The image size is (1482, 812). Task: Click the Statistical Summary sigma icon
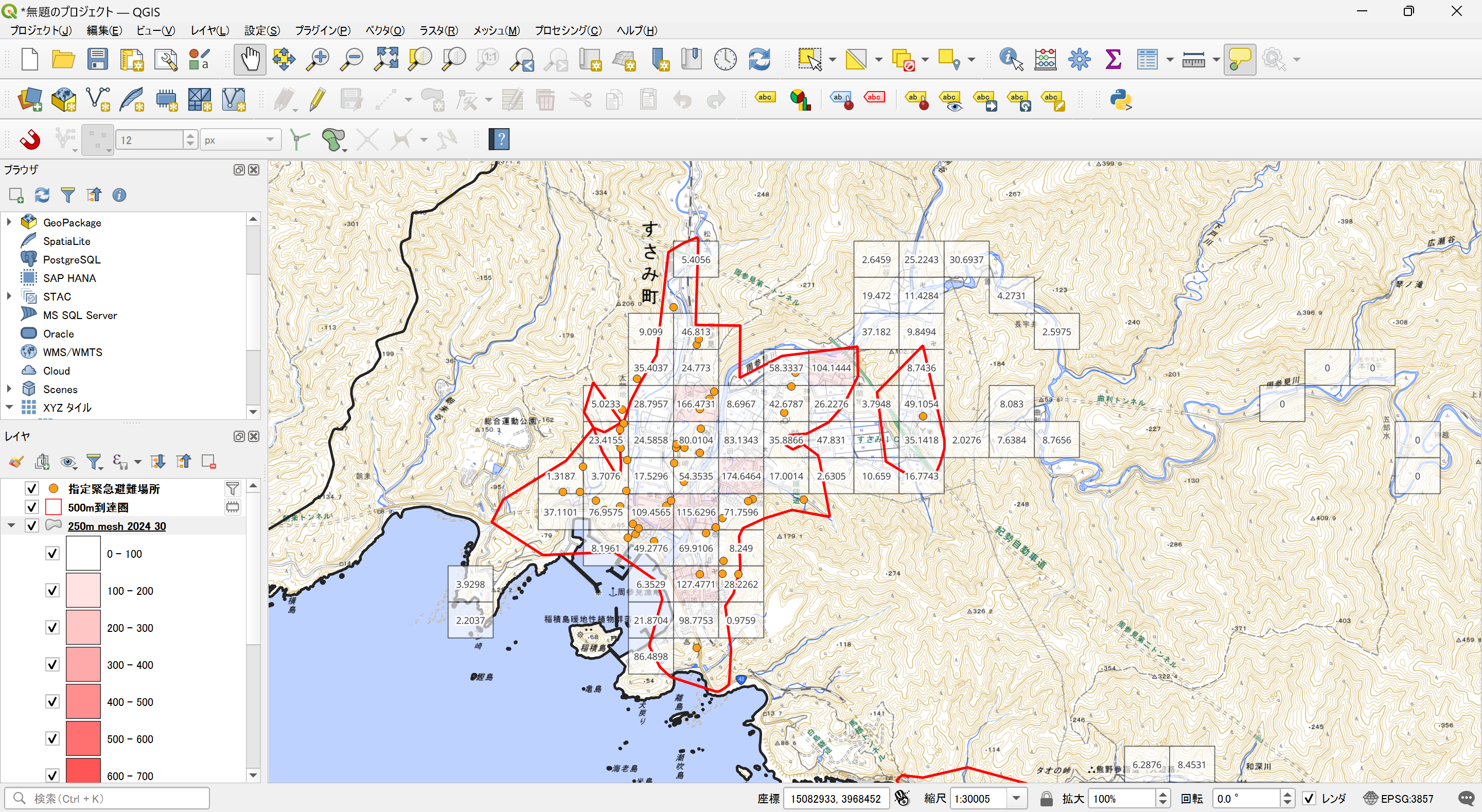1113,59
